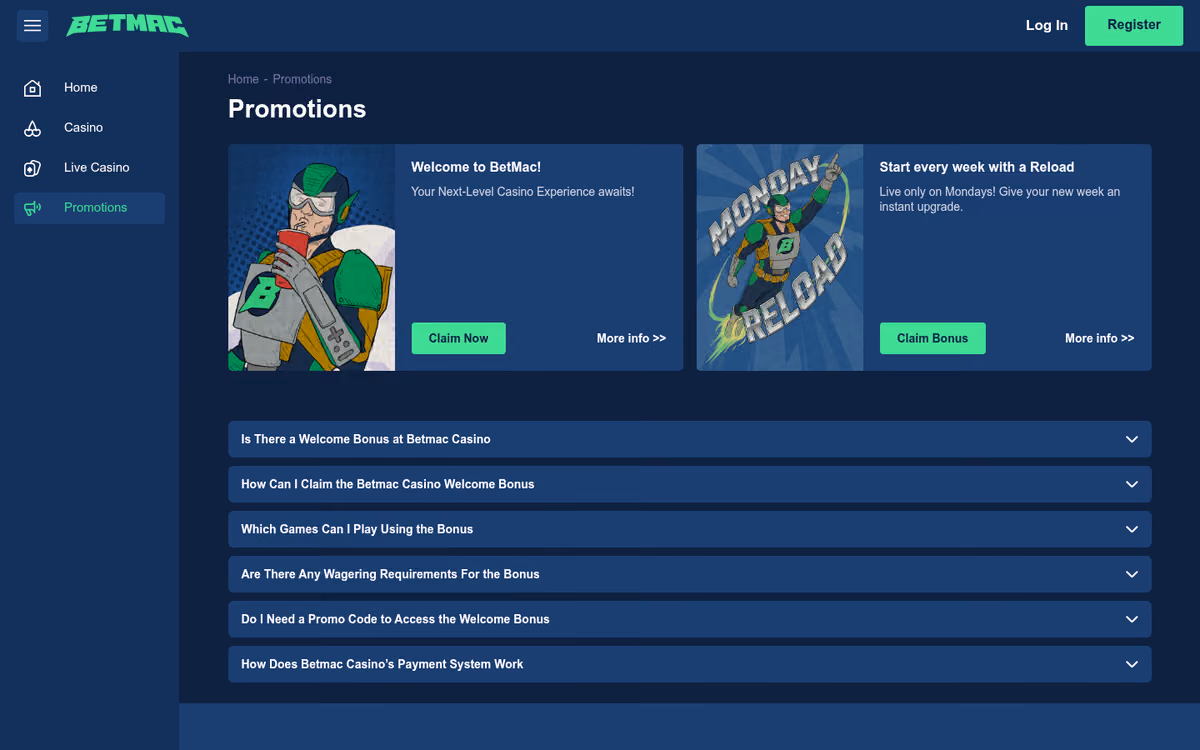1200x750 pixels.
Task: Click chevron on Claim Welcome Bonus row
Action: pyautogui.click(x=1132, y=484)
